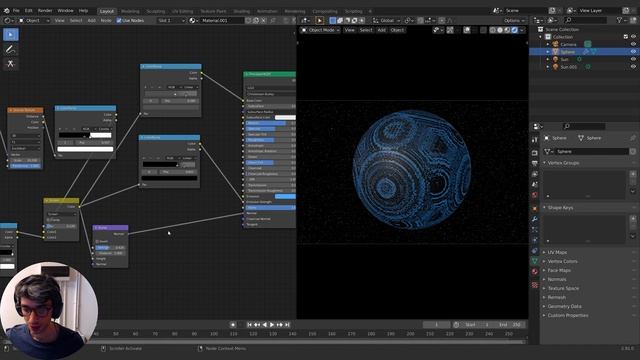640x360 pixels.
Task: Toggle Sun visibility eye in outliner
Action: [x=633, y=59]
